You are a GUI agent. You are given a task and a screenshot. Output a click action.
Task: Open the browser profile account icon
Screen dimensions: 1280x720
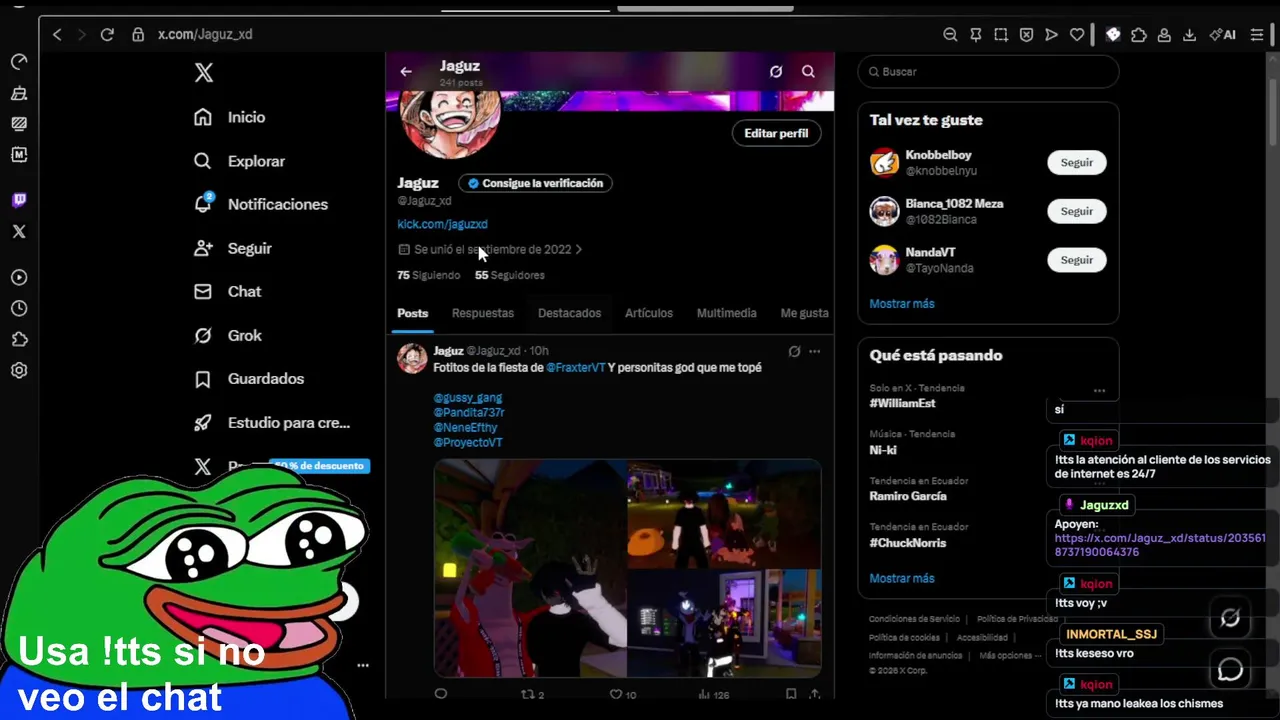click(1164, 34)
